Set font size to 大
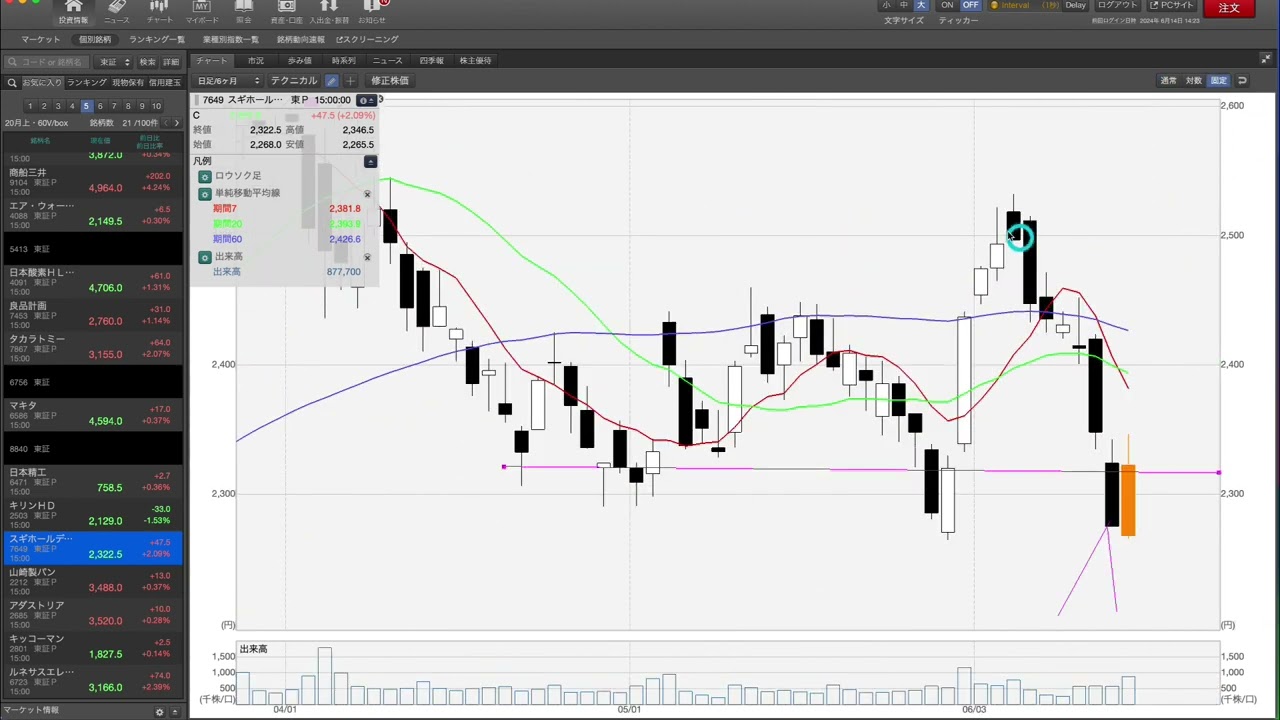 click(x=921, y=5)
